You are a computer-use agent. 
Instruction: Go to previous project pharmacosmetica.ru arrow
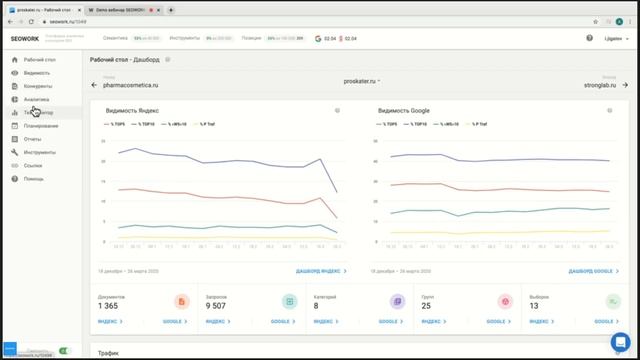coord(94,85)
